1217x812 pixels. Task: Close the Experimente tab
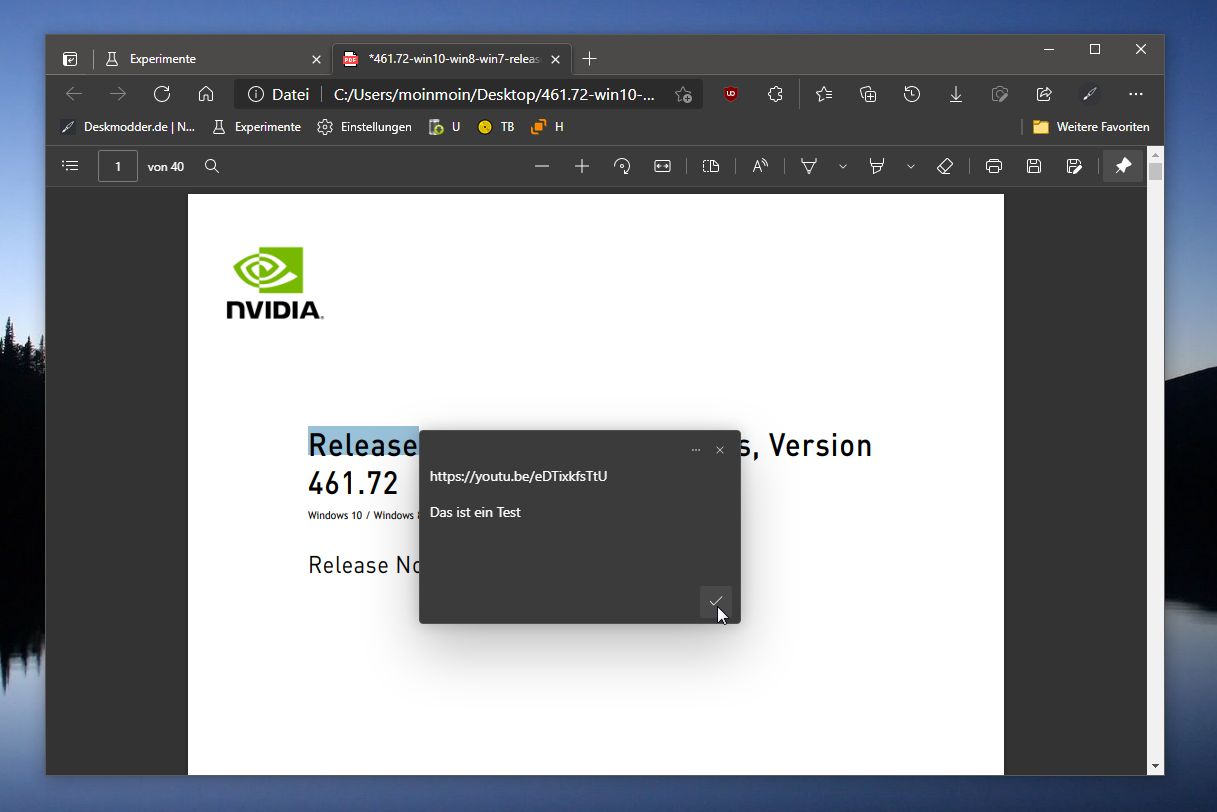tap(316, 59)
